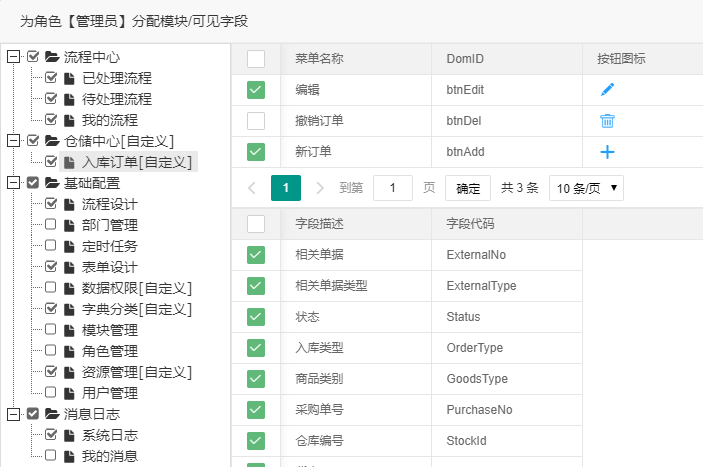This screenshot has width=703, height=467.
Task: Click the previous page arrow in pagination
Action: [x=251, y=188]
